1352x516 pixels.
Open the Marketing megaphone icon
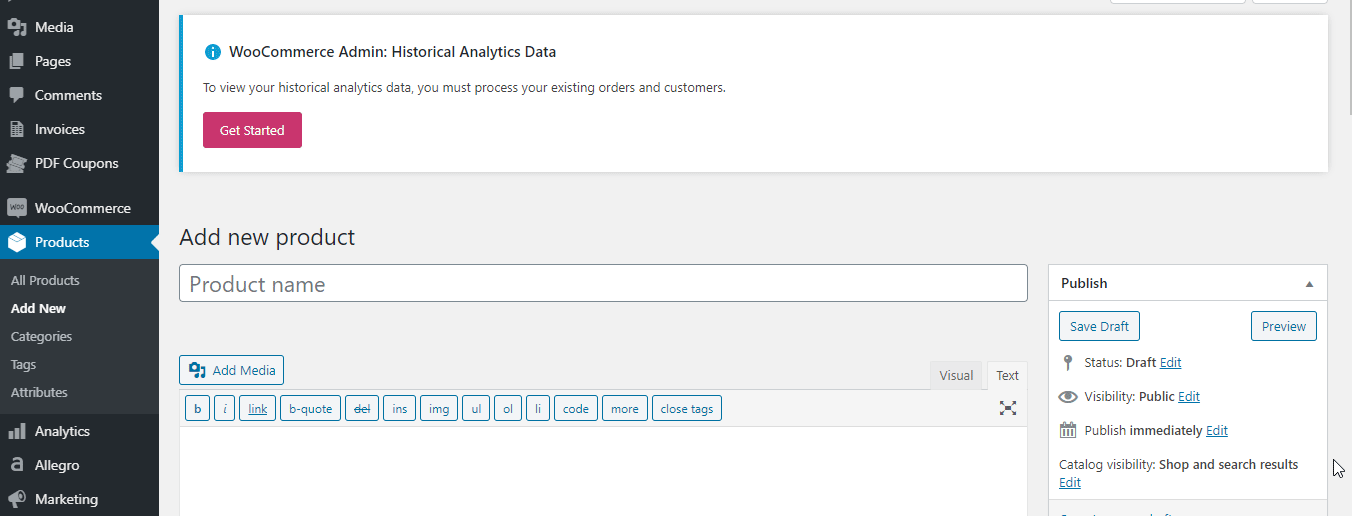pos(16,499)
